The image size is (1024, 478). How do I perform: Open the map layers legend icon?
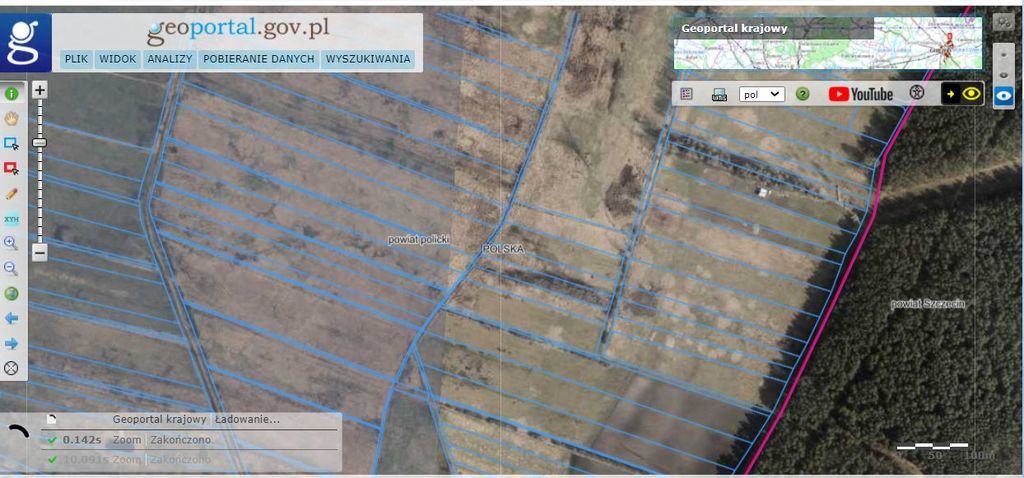pos(686,94)
